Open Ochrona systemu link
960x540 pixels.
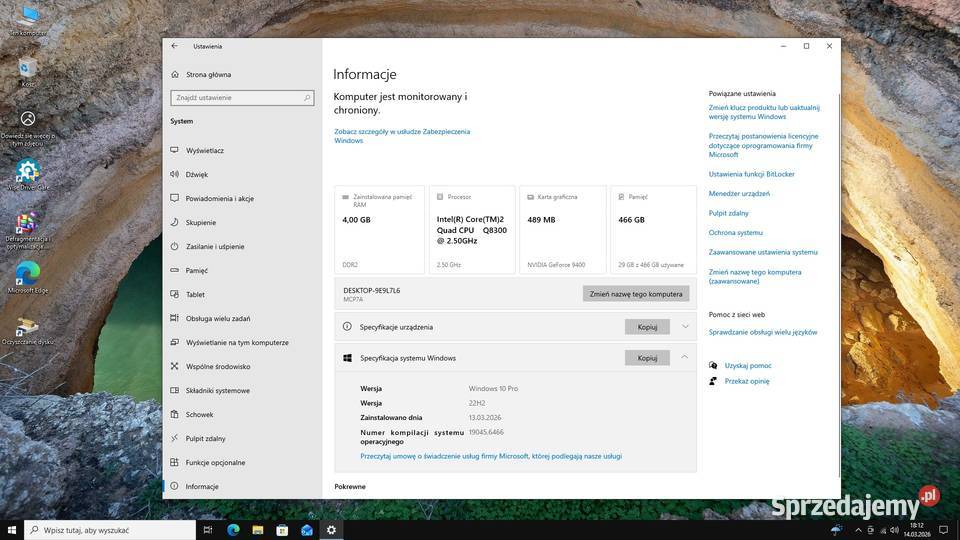coord(735,233)
